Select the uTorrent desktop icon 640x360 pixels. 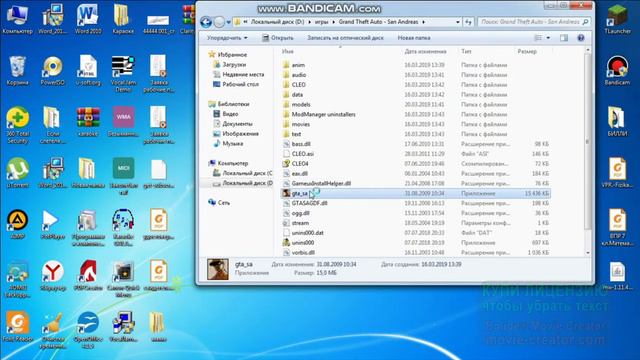click(17, 173)
